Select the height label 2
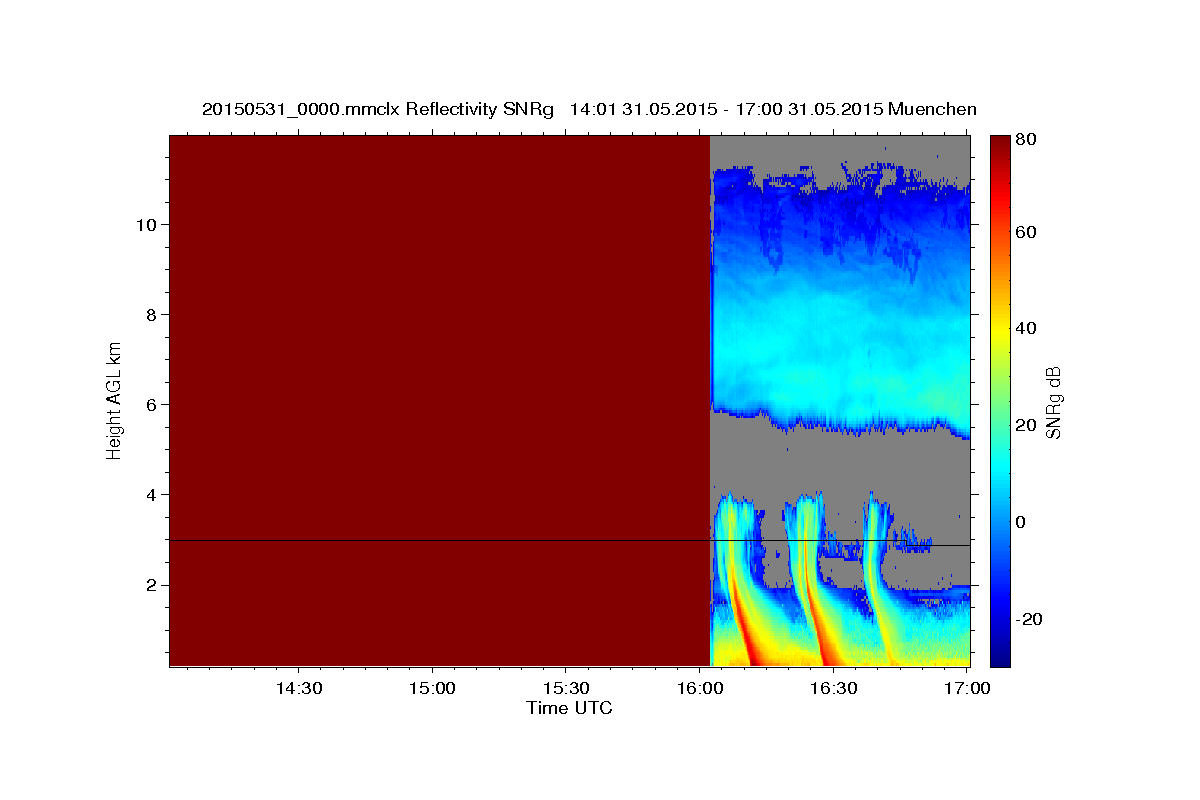The height and width of the screenshot is (800, 1200). [x=149, y=584]
